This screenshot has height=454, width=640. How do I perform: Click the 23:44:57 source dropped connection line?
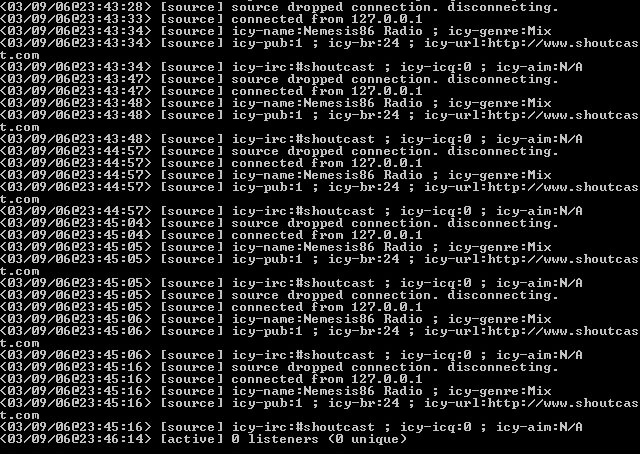coord(279,151)
